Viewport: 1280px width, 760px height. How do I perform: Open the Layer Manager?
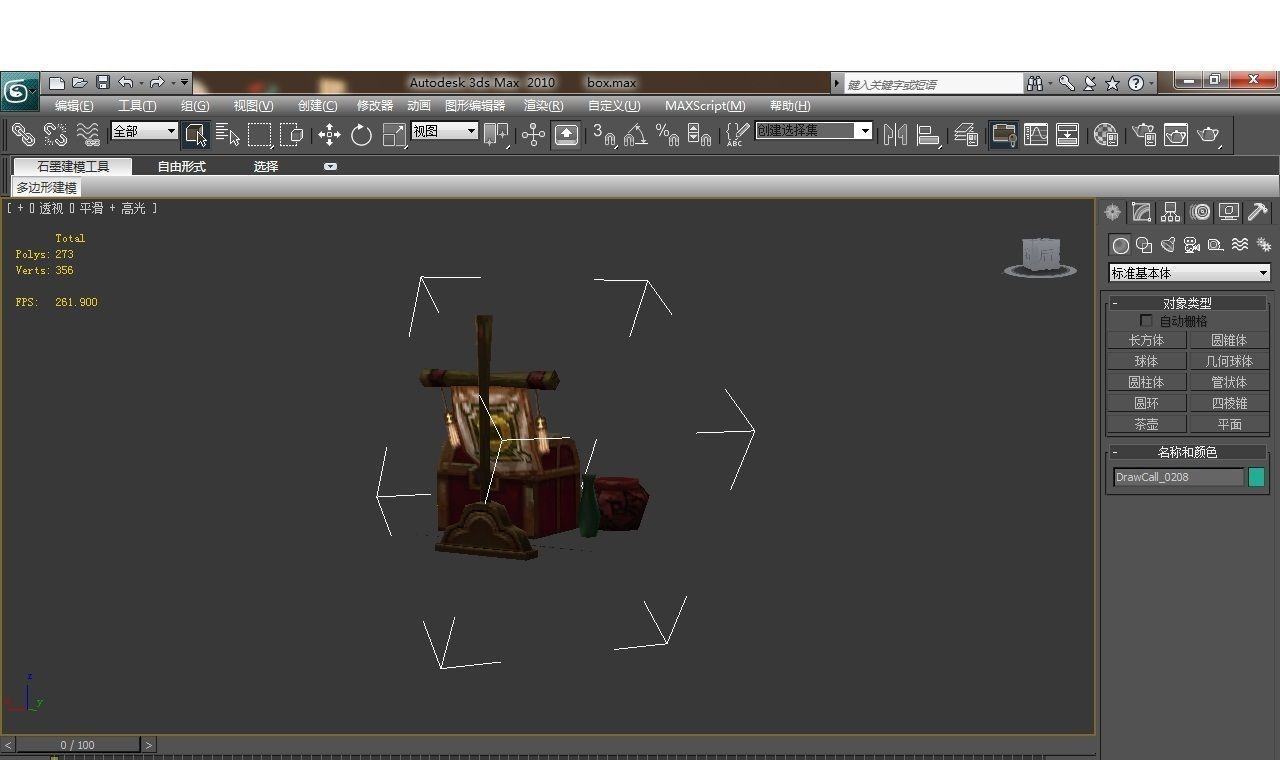[965, 134]
